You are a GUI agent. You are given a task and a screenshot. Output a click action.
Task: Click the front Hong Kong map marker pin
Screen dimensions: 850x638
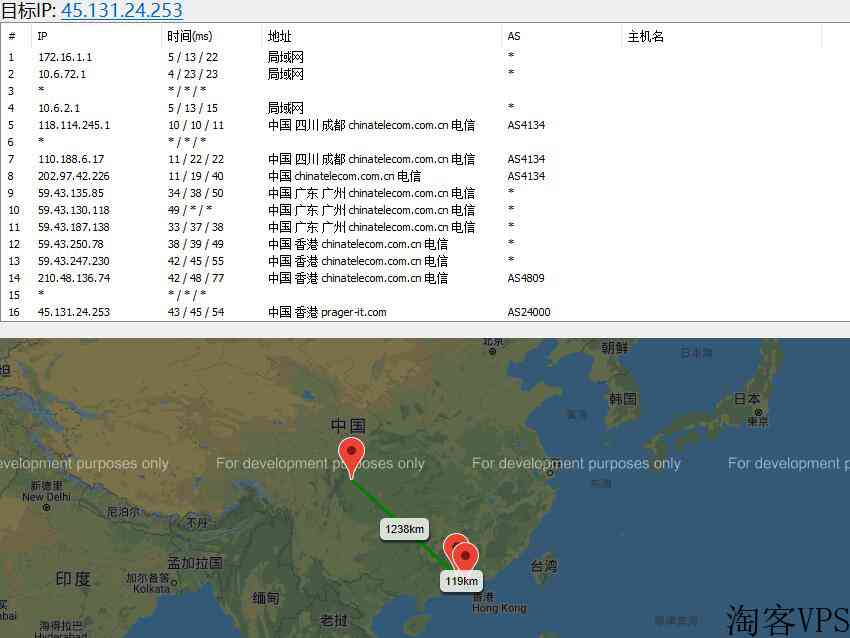(x=465, y=556)
